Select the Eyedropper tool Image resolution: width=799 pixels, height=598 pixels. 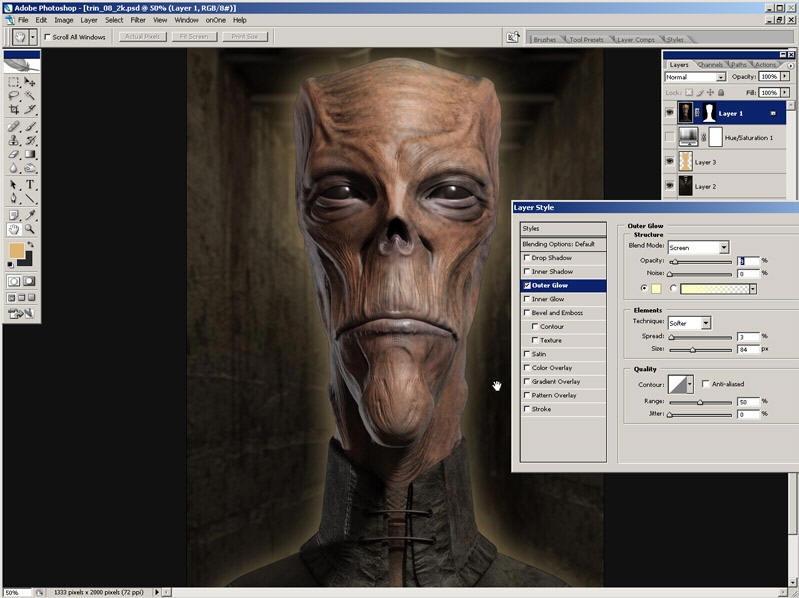[x=30, y=215]
